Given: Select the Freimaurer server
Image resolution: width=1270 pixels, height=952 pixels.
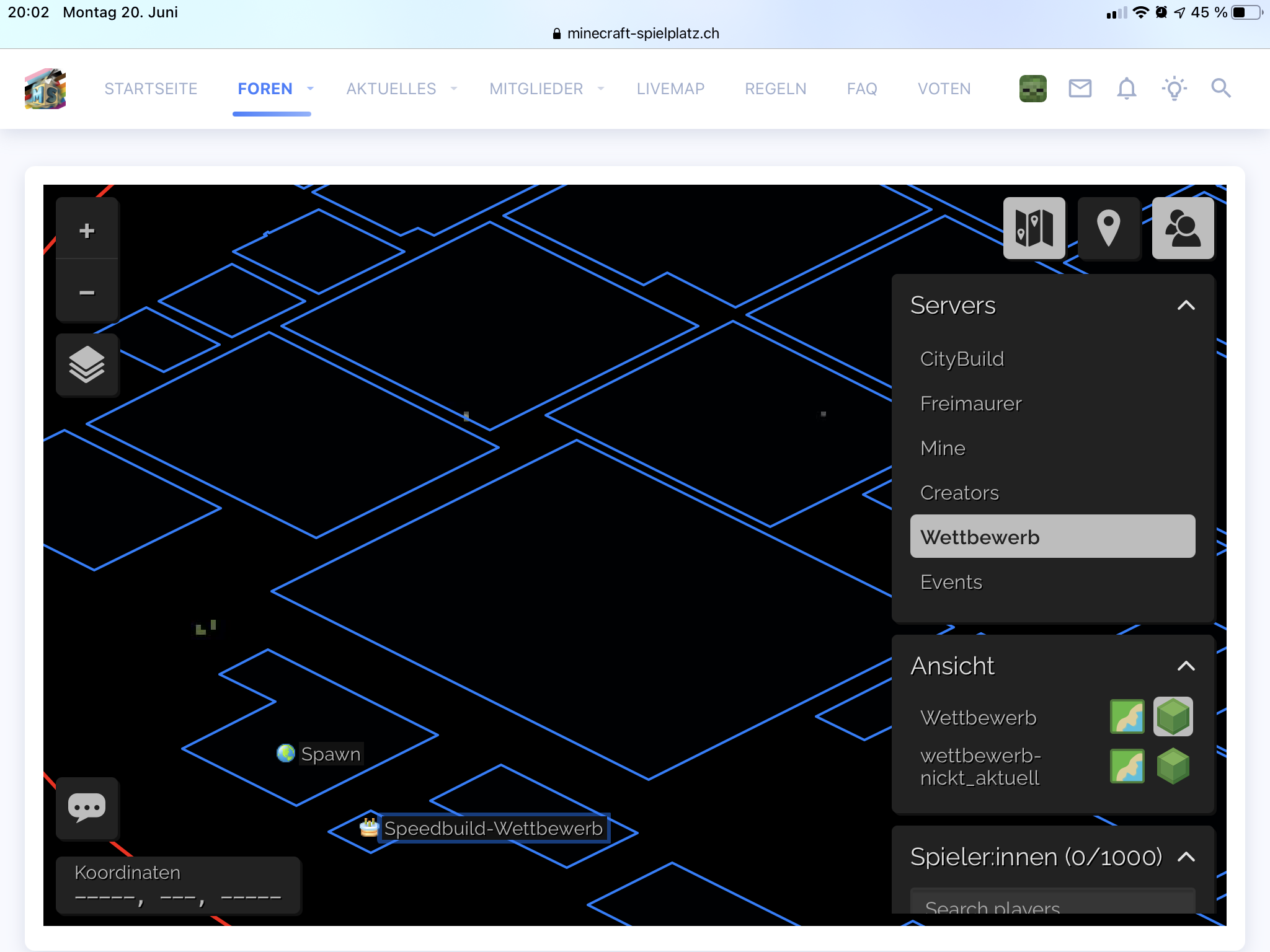Looking at the screenshot, I should tap(970, 403).
